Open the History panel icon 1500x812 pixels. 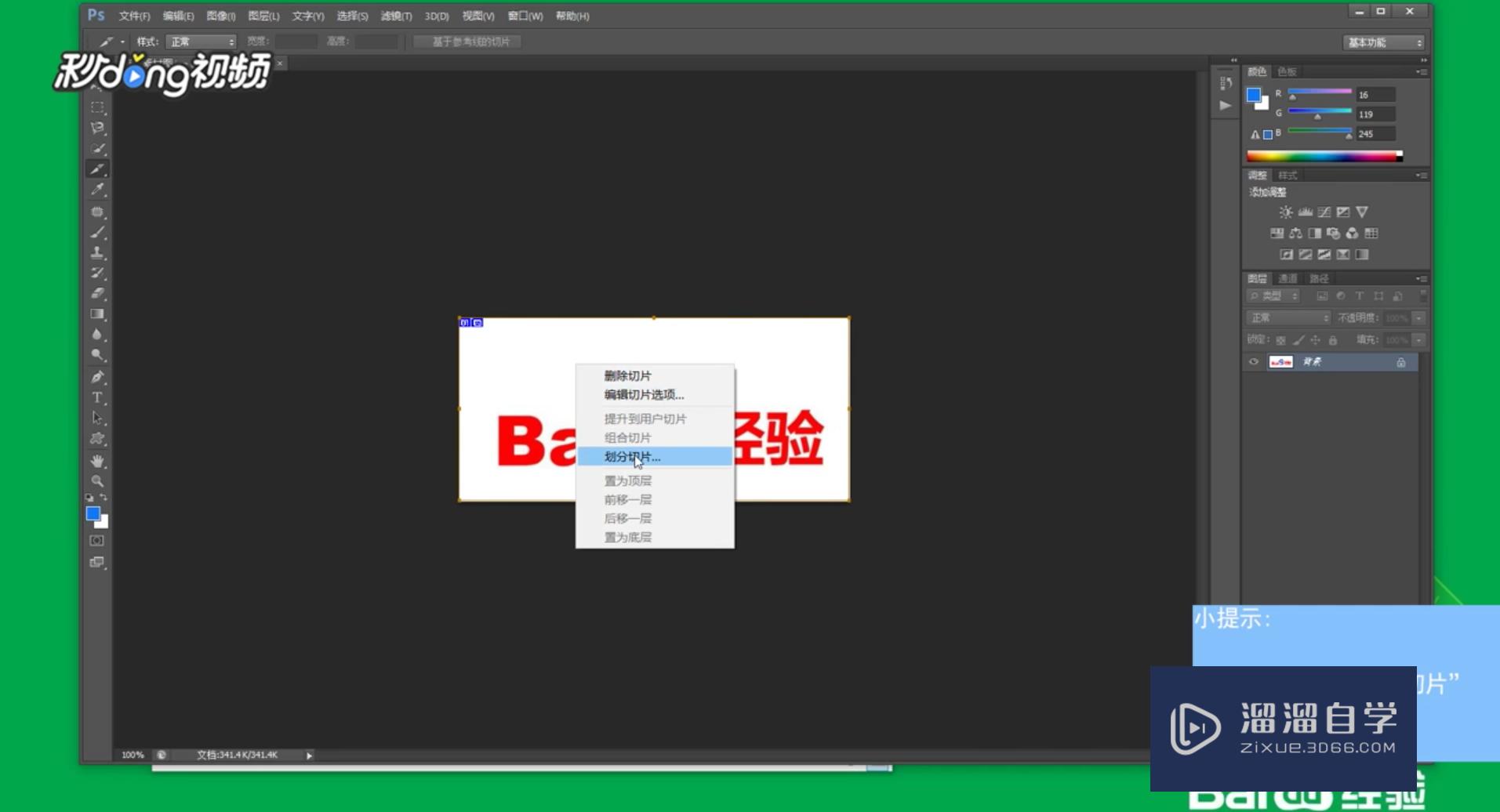point(1226,83)
